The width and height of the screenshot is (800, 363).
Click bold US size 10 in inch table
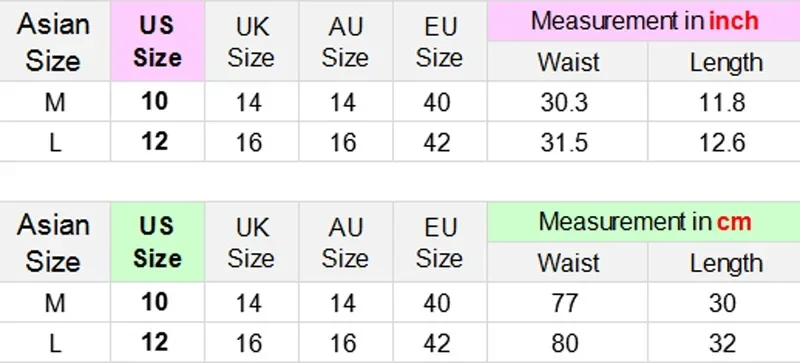click(155, 102)
